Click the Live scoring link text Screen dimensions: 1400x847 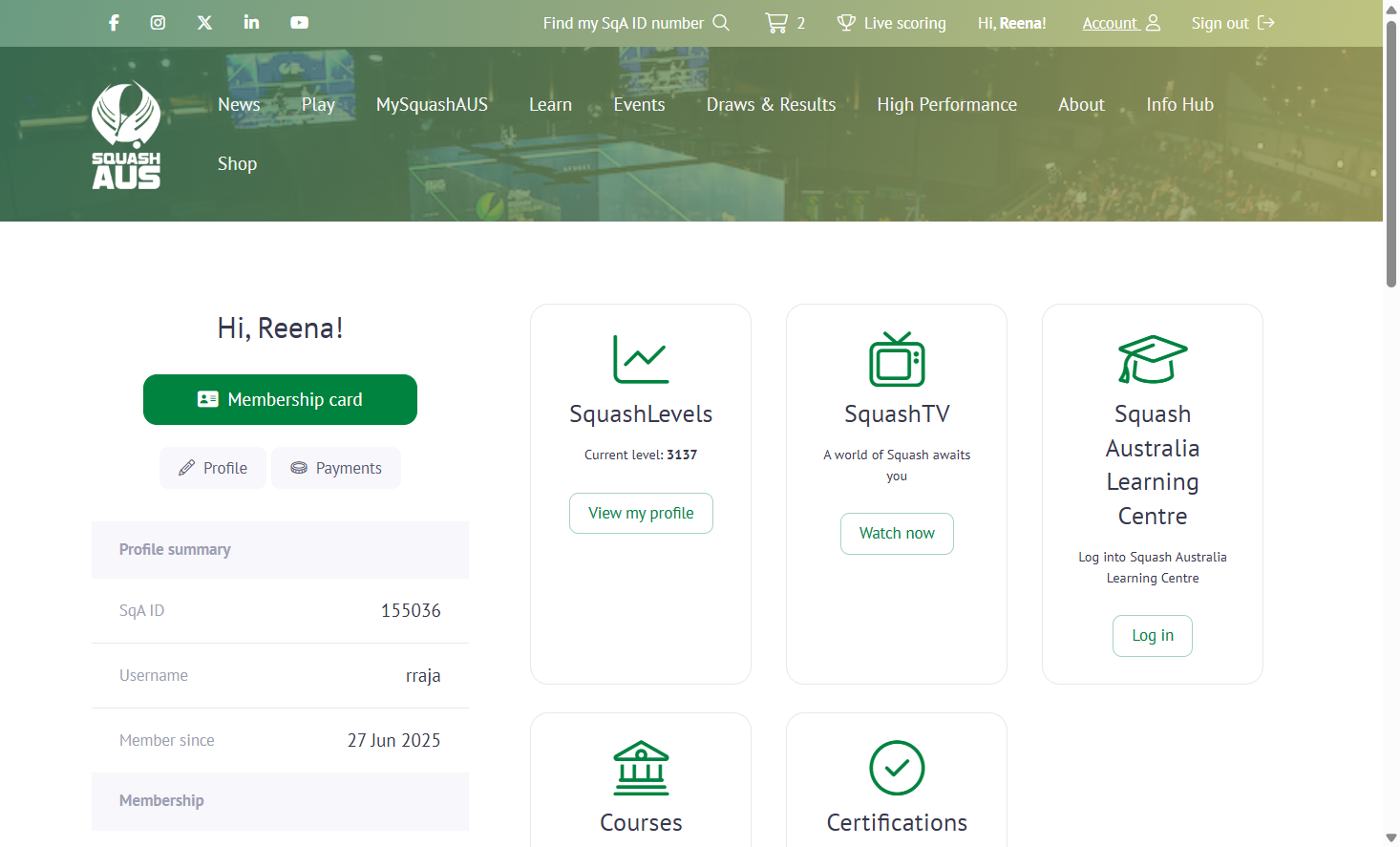point(905,23)
